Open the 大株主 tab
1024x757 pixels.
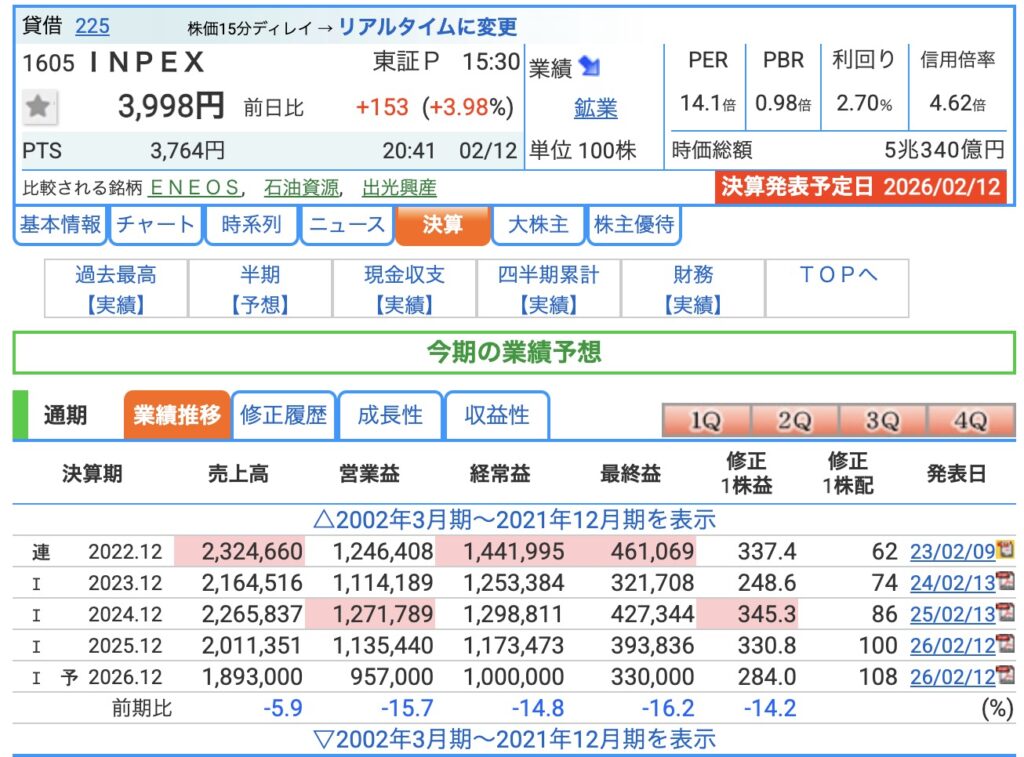pos(538,225)
